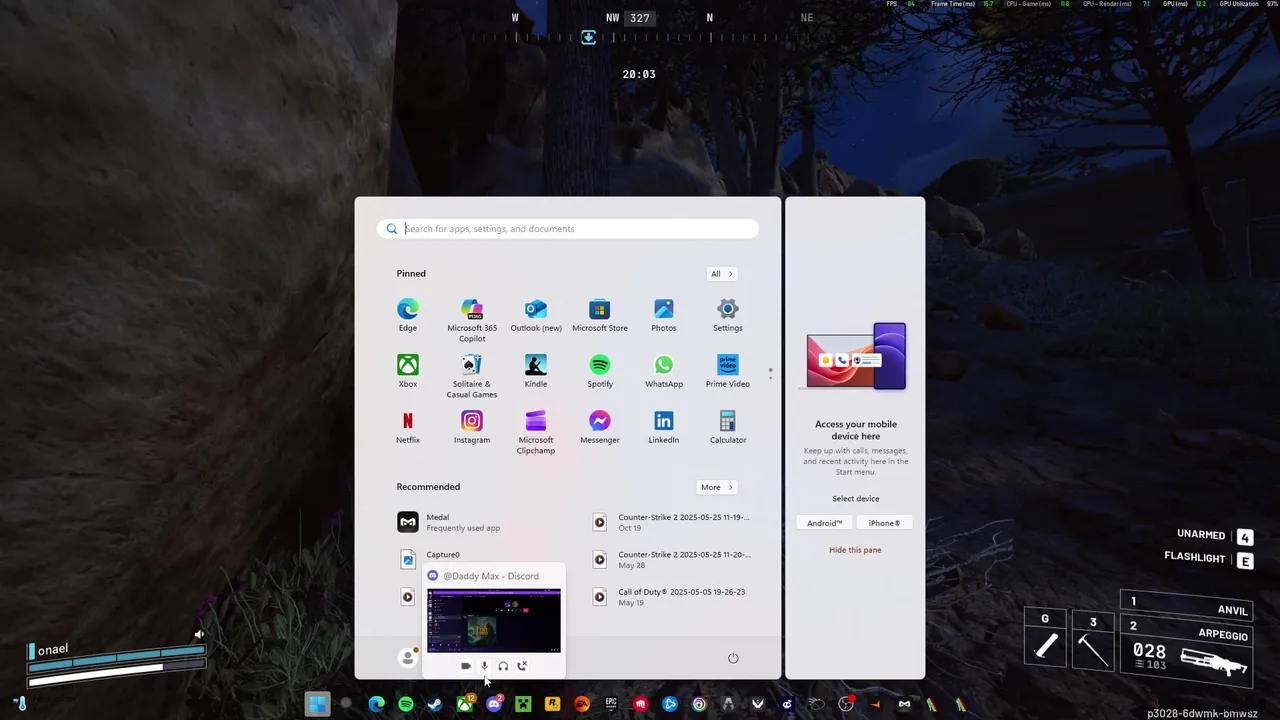Open the Riot Client taskbar icon
The height and width of the screenshot is (720, 1280).
pos(640,704)
